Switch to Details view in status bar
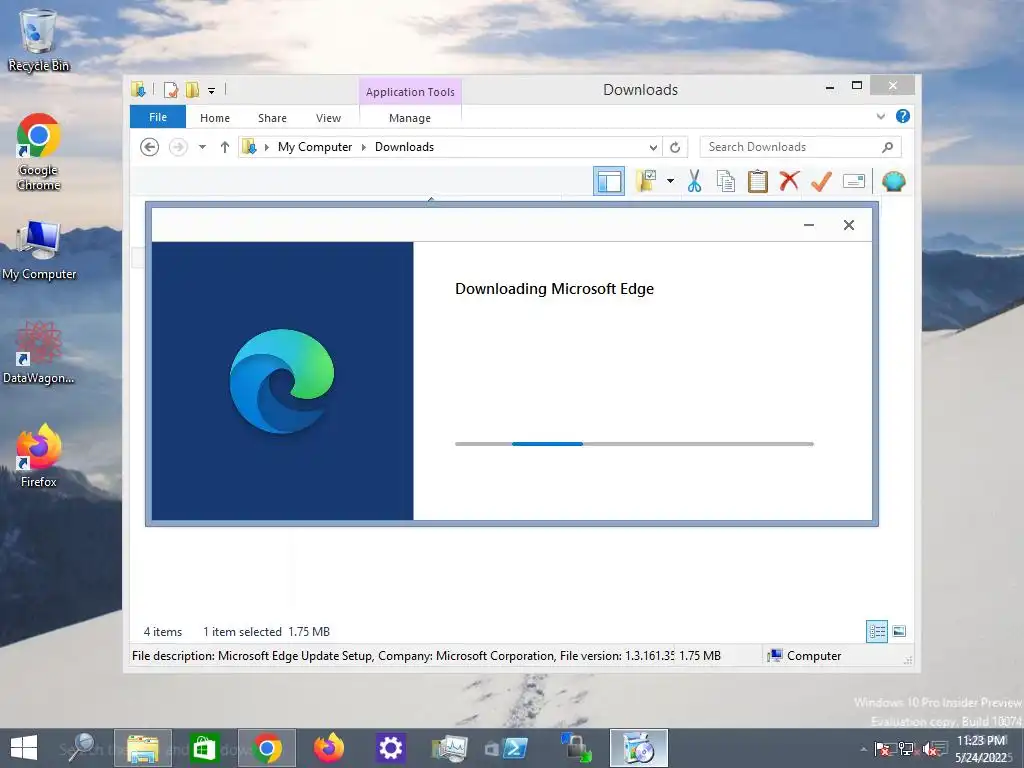The image size is (1024, 768). click(877, 632)
